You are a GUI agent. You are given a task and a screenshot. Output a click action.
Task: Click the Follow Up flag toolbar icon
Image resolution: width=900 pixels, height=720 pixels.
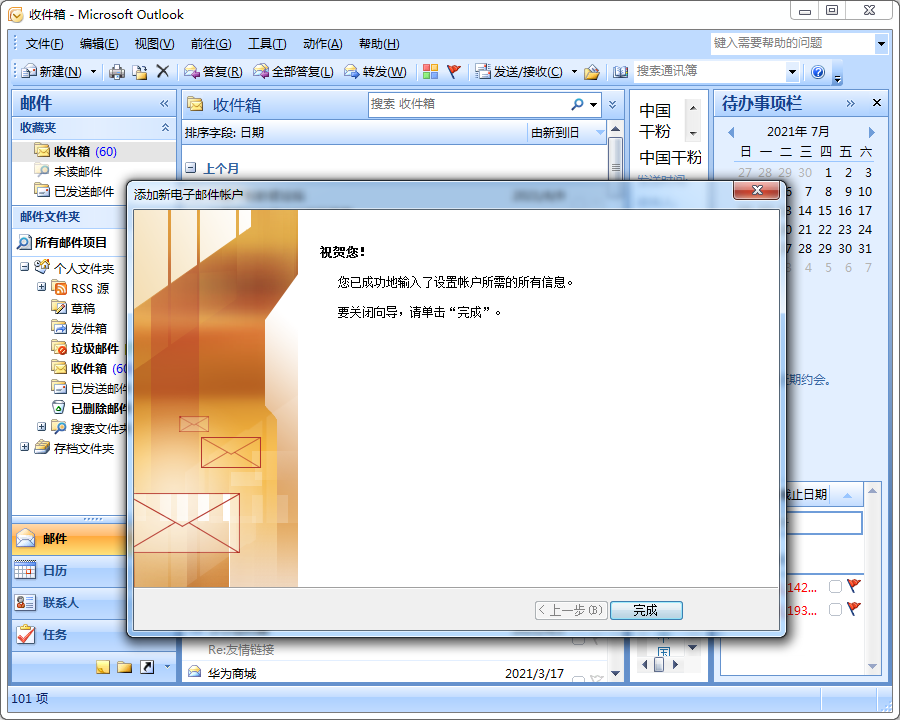pos(454,72)
